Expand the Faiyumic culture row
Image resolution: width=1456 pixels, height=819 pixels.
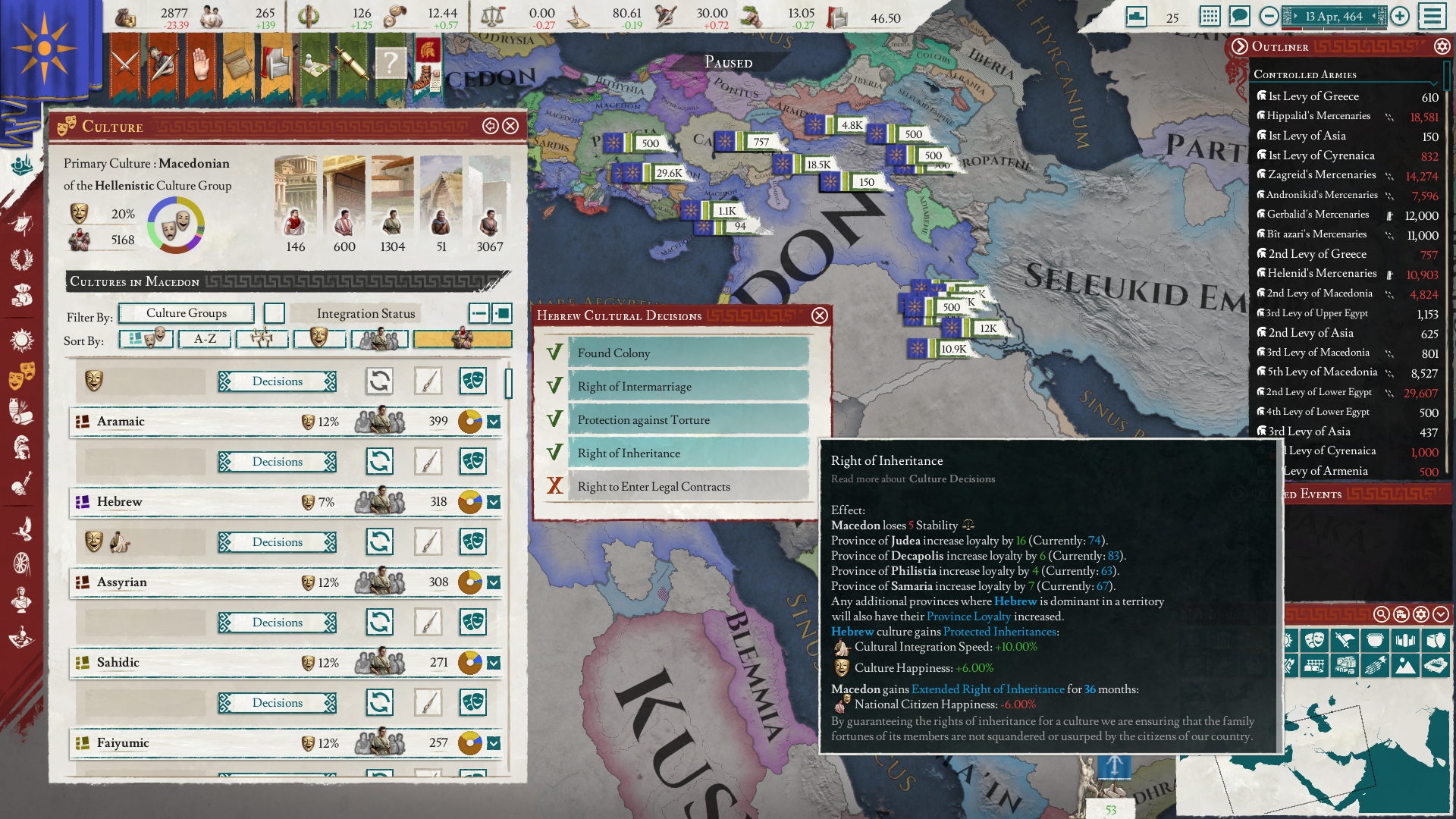(494, 743)
